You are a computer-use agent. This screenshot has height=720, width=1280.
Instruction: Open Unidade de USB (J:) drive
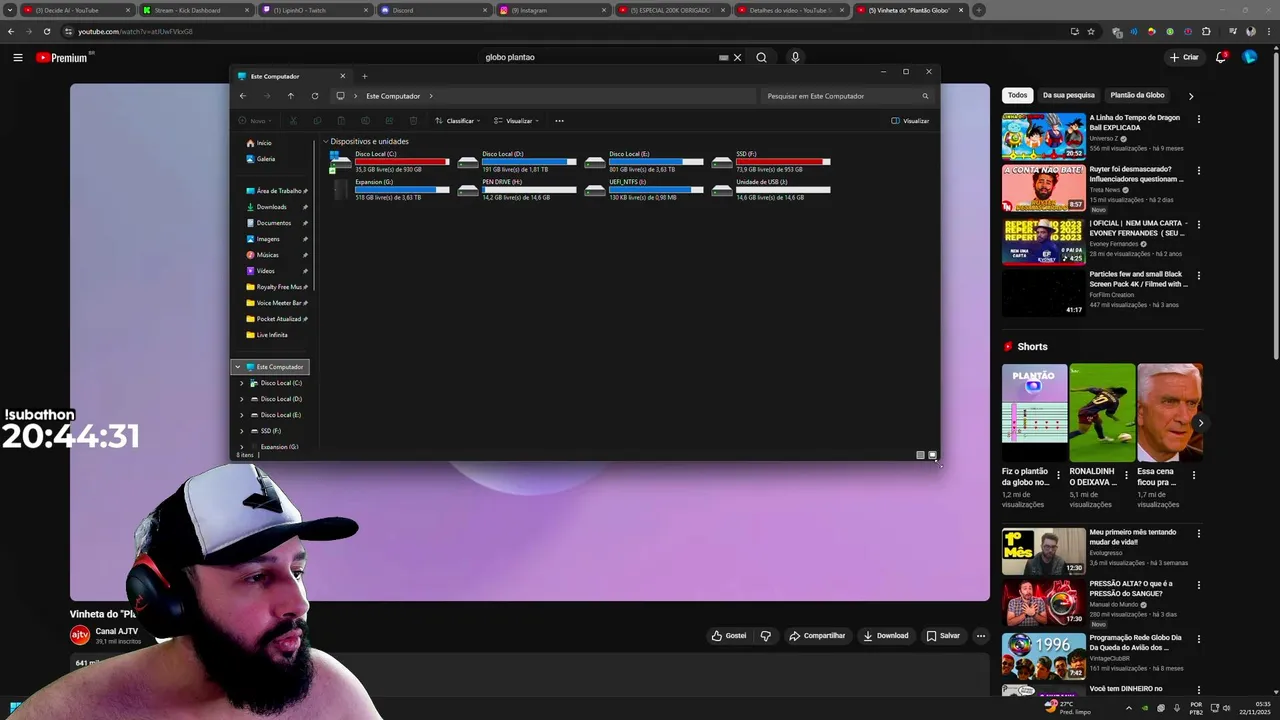coord(771,190)
